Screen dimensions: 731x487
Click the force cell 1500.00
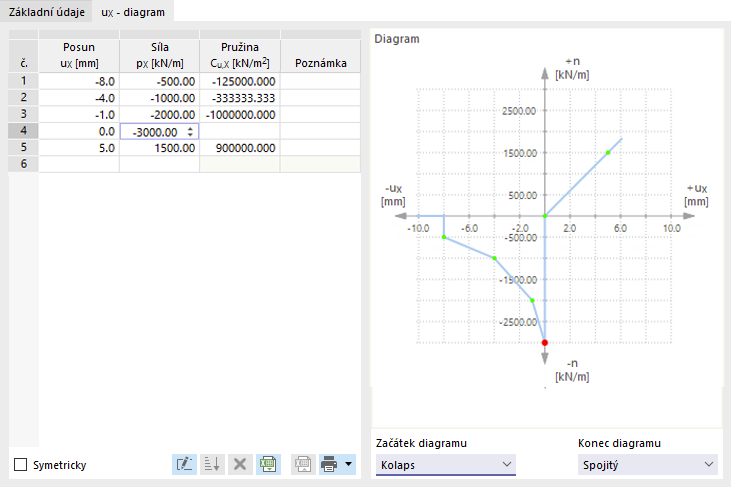(159, 148)
